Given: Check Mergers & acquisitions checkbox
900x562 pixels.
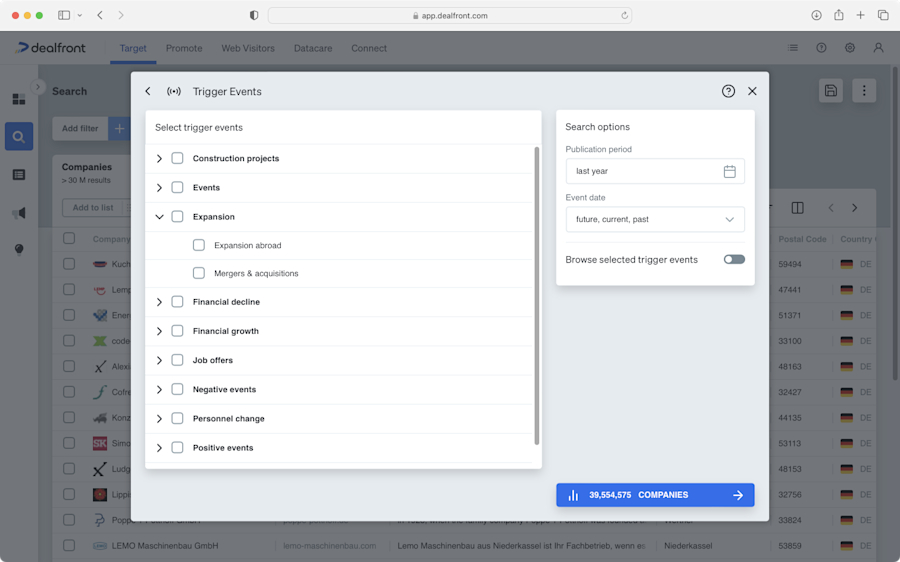Looking at the screenshot, I should (x=199, y=273).
